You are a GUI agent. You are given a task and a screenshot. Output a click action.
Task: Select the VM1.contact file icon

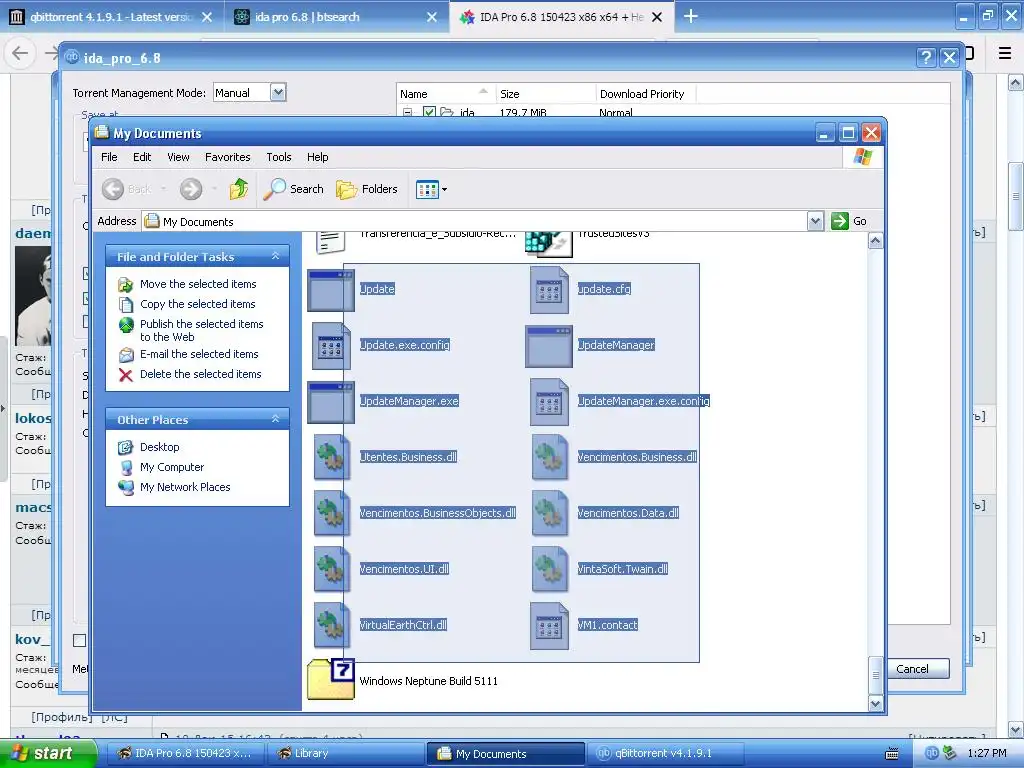click(x=549, y=626)
